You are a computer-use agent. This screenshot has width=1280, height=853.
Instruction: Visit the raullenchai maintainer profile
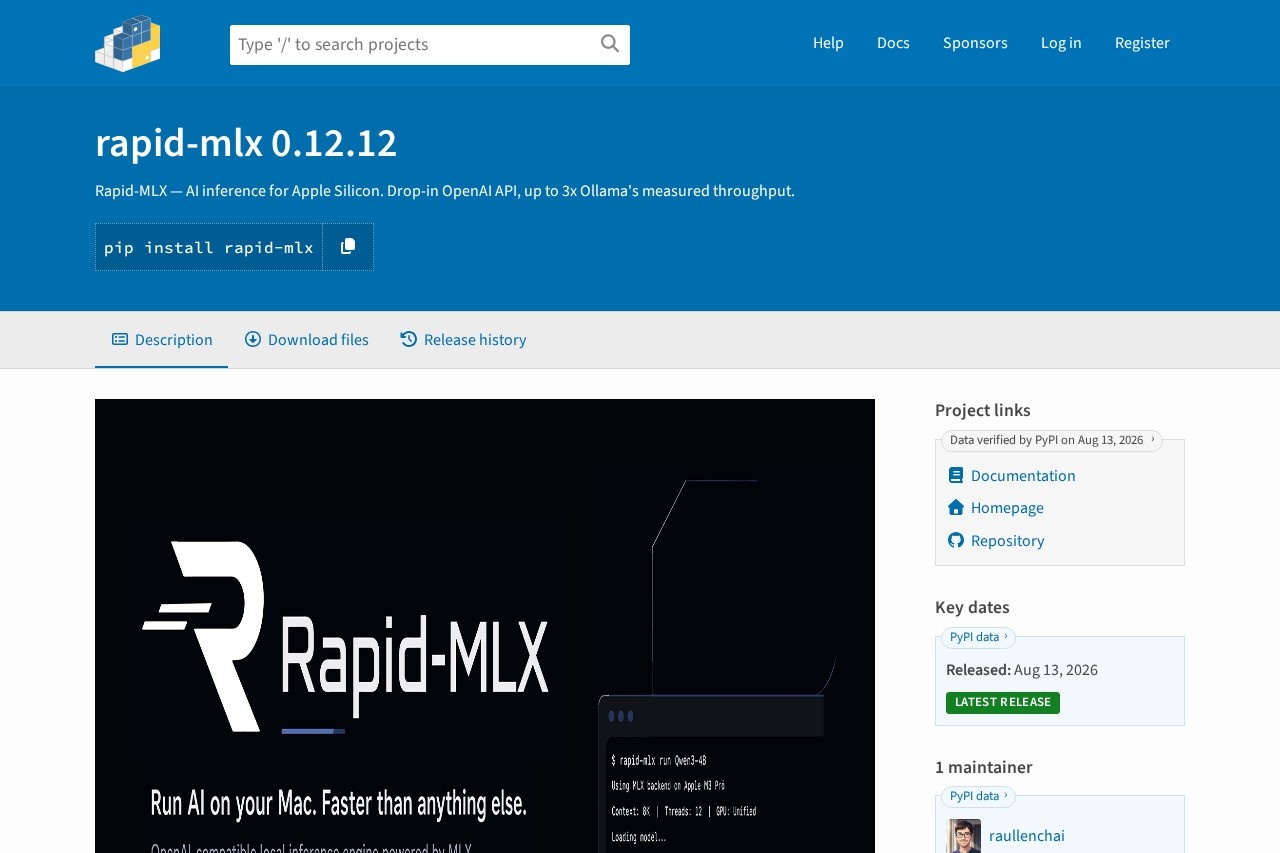[1027, 835]
